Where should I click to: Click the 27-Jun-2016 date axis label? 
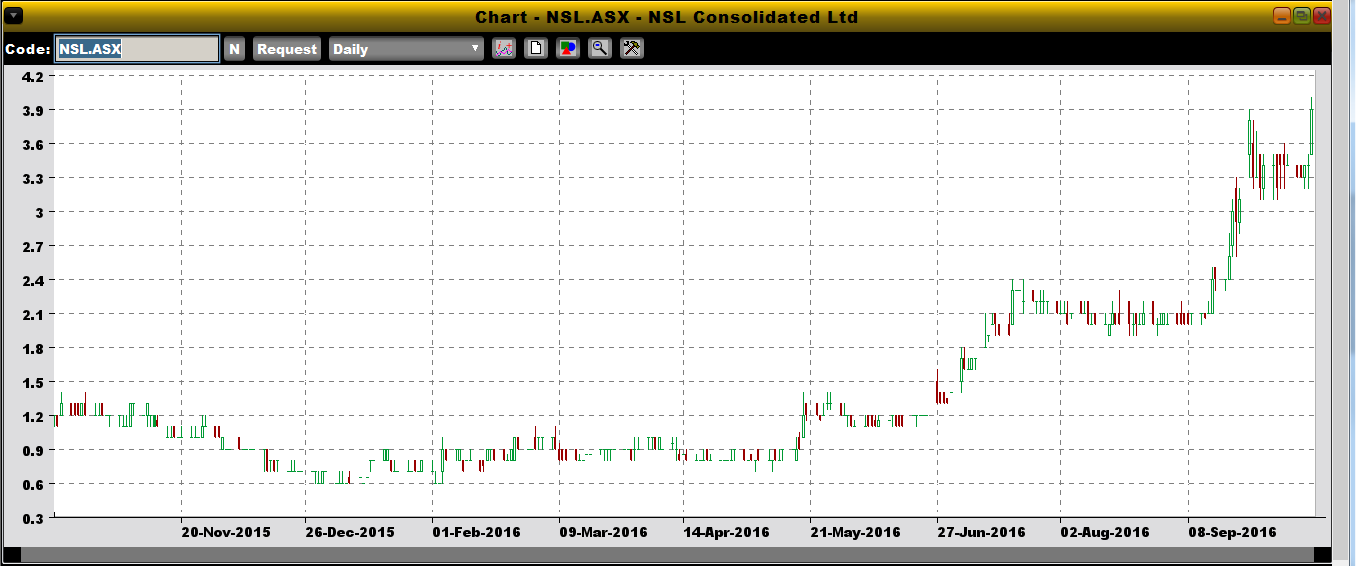[981, 532]
